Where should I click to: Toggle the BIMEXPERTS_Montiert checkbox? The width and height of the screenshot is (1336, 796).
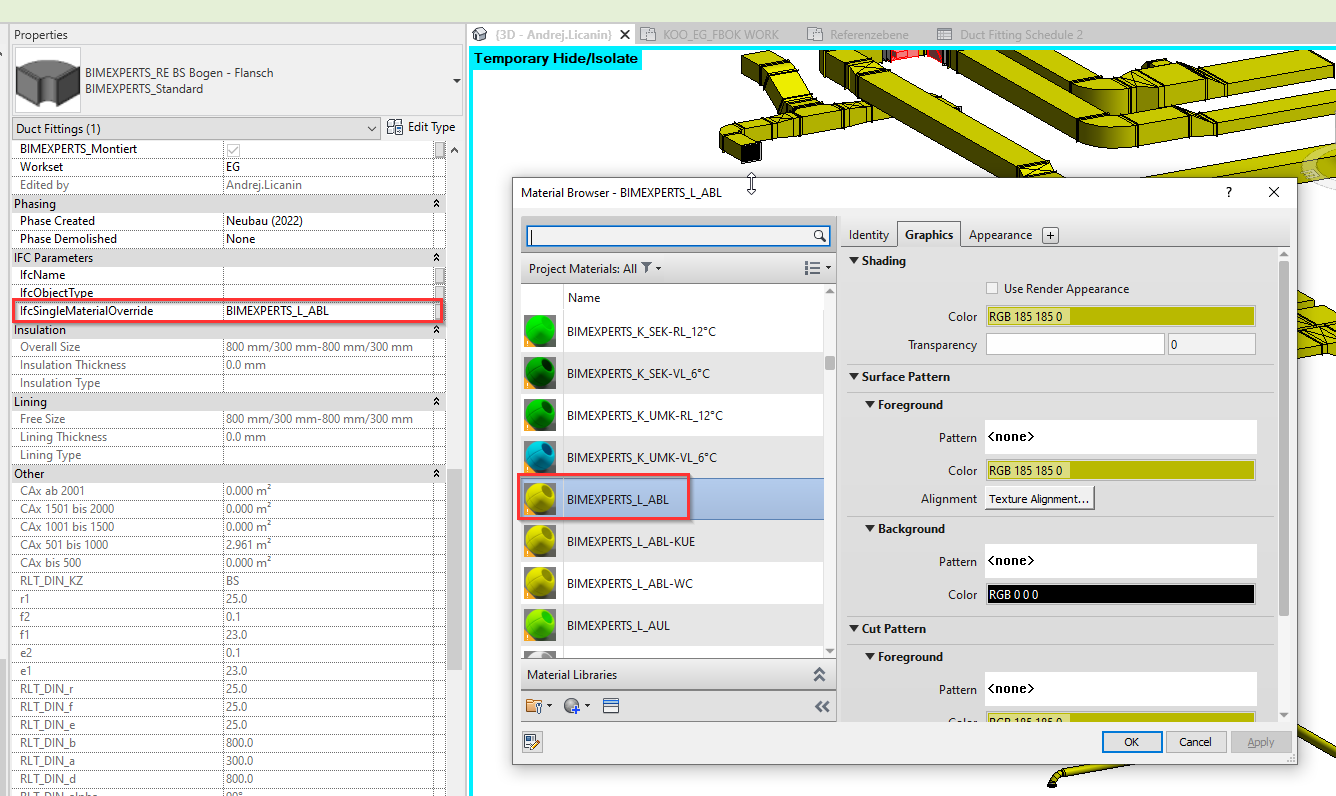[x=236, y=148]
